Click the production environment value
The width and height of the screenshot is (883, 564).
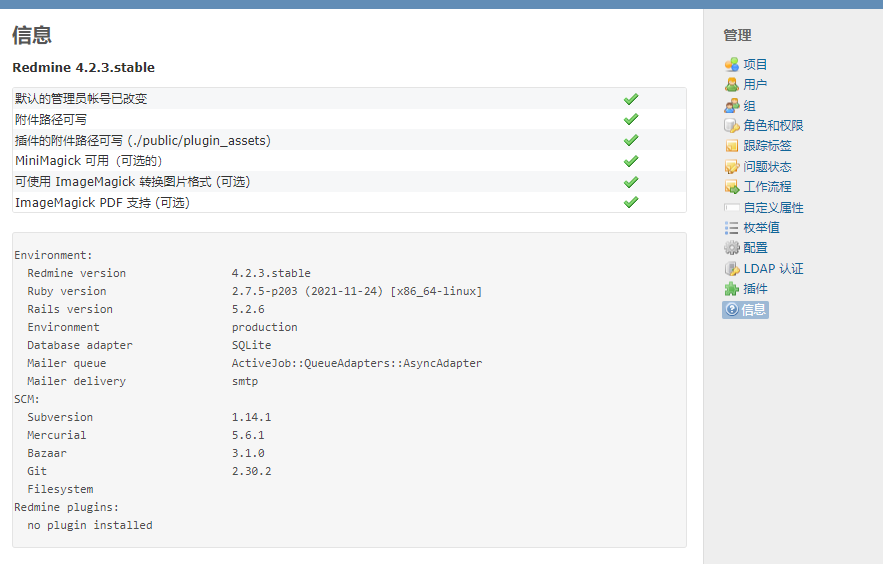tap(265, 327)
